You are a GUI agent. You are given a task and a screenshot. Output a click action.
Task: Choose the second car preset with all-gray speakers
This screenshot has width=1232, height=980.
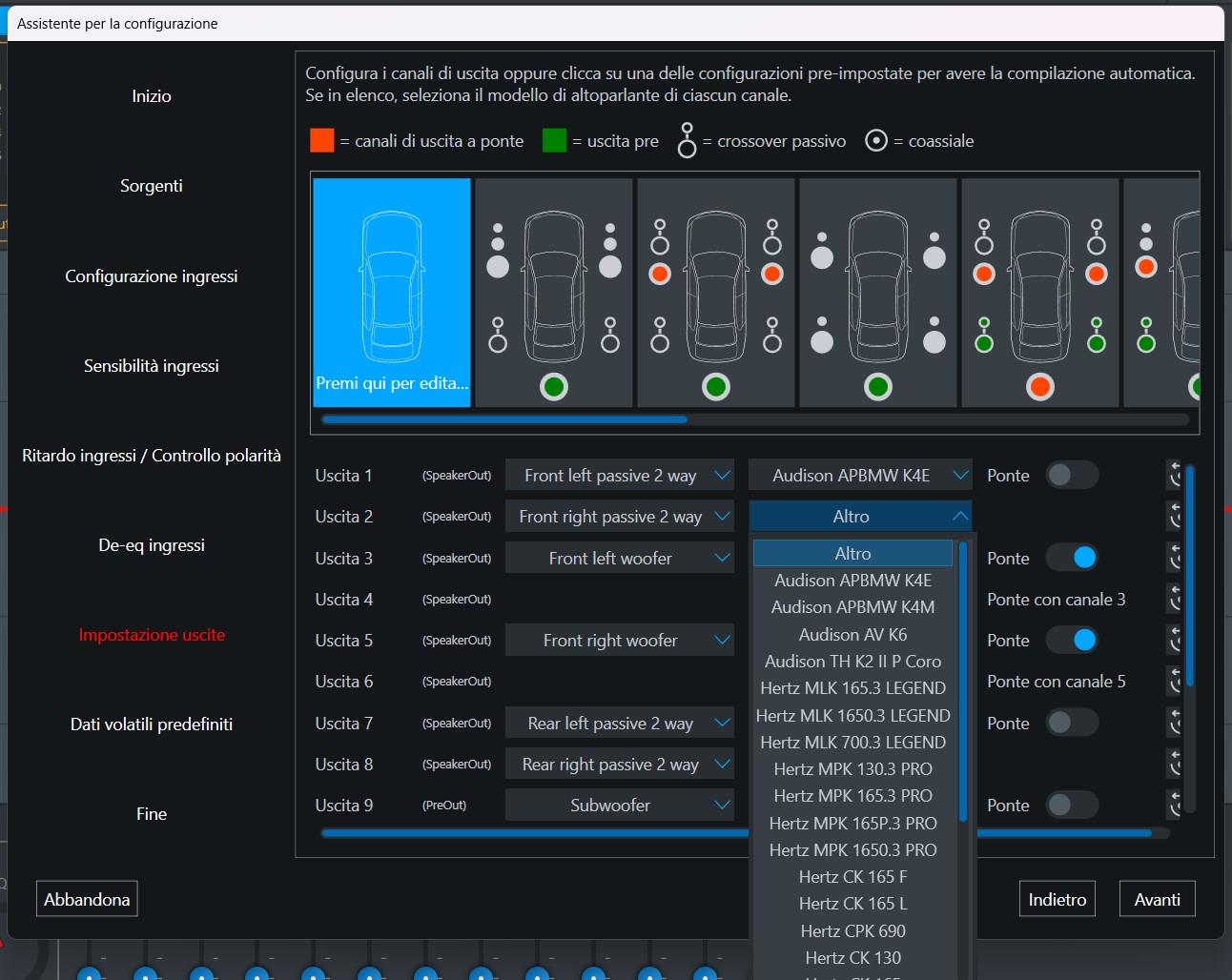(554, 293)
